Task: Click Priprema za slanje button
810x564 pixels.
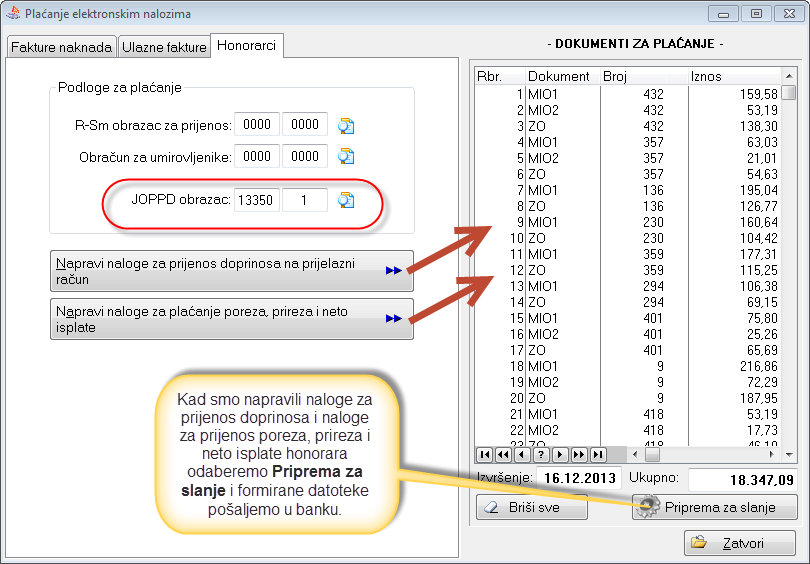Action: click(x=714, y=507)
